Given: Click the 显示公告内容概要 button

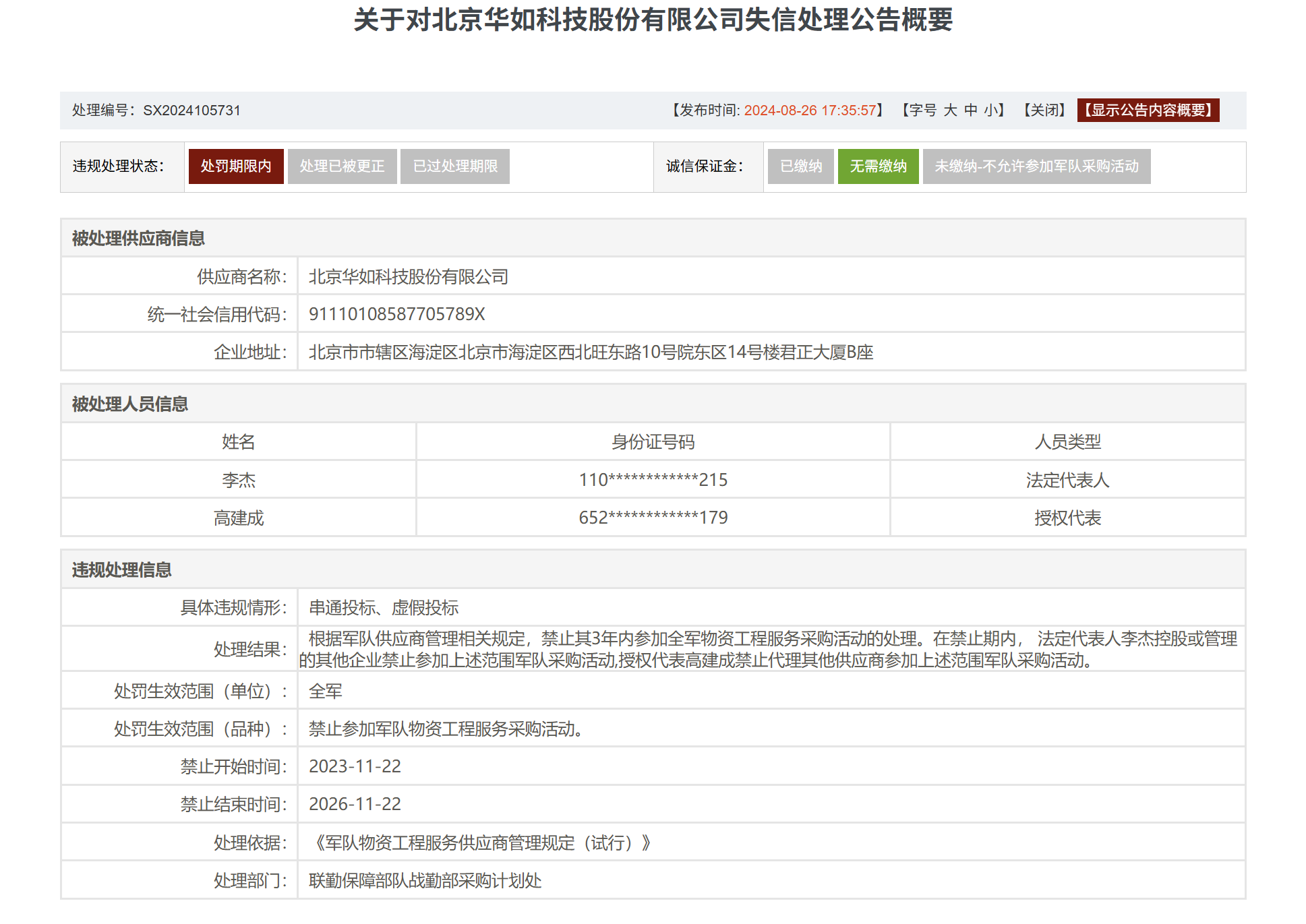Looking at the screenshot, I should point(1148,110).
